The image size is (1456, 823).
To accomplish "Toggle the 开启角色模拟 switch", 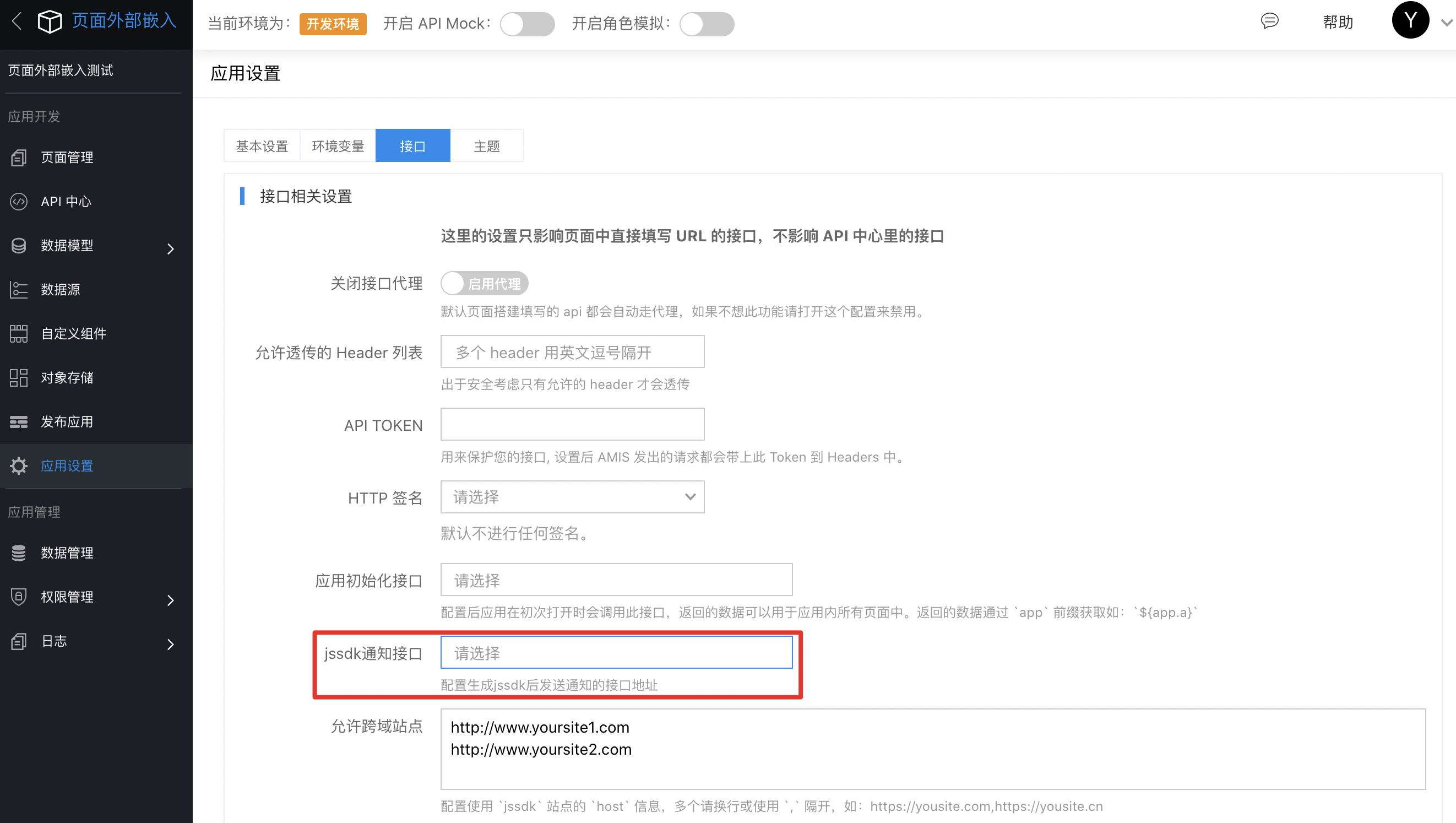I will [x=707, y=24].
